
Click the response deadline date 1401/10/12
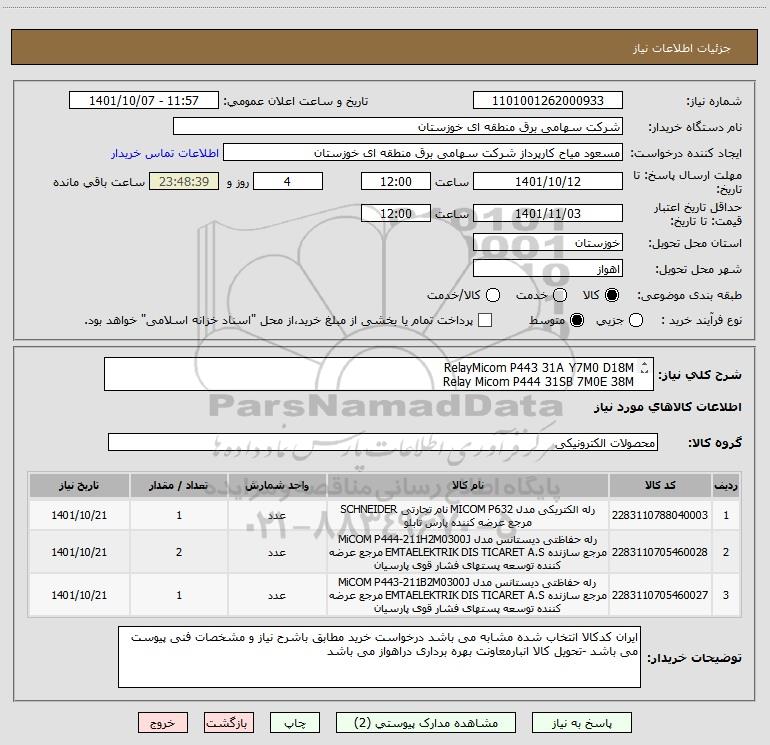(548, 181)
